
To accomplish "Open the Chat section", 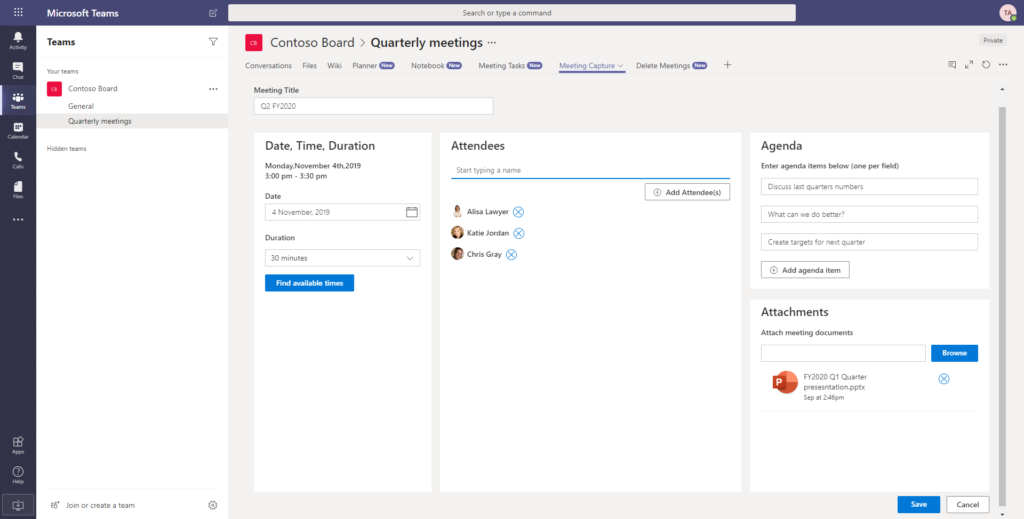I will [x=18, y=71].
